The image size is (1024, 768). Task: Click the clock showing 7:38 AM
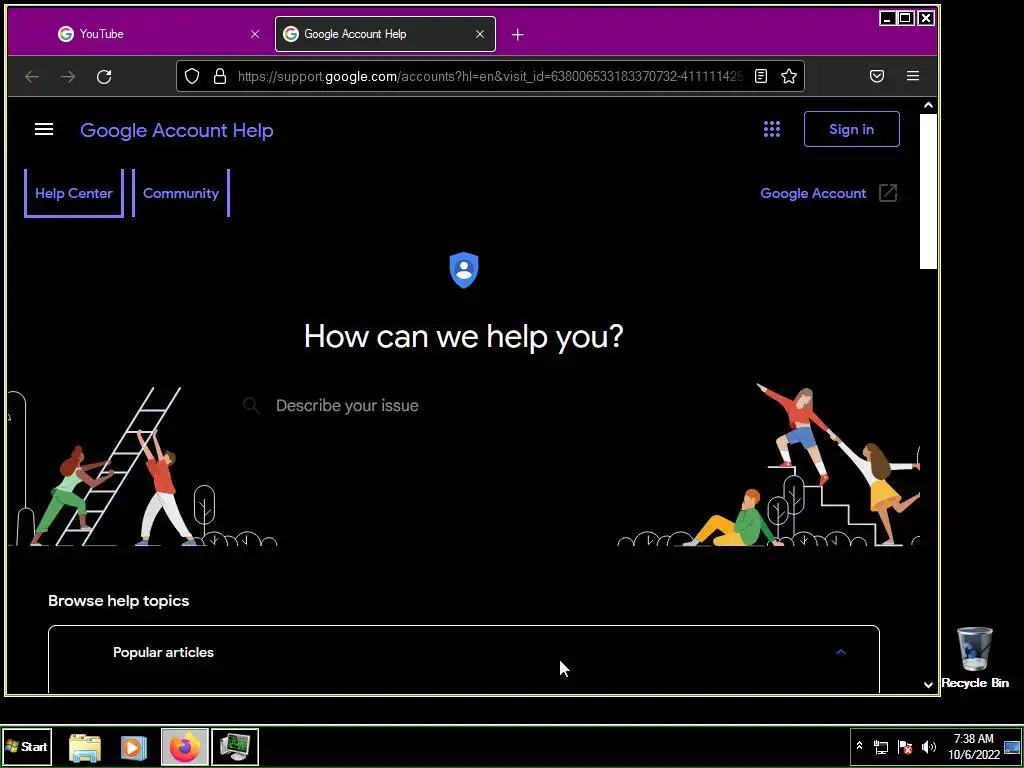click(974, 746)
